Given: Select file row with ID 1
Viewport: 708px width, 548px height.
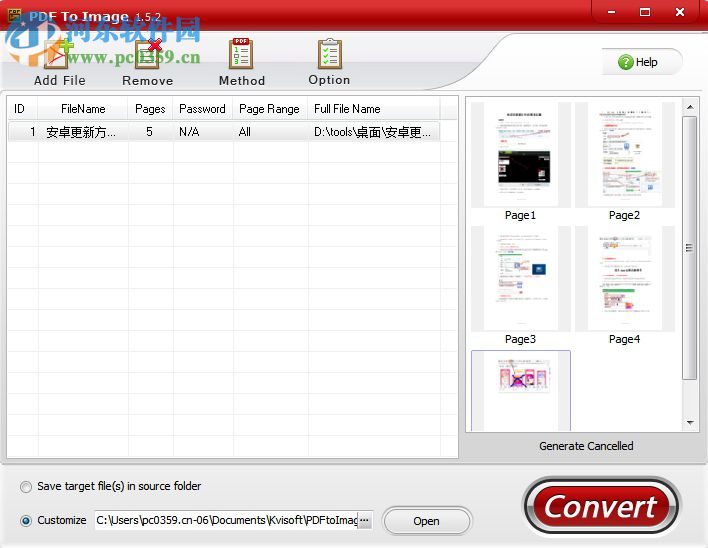Looking at the screenshot, I should (224, 132).
